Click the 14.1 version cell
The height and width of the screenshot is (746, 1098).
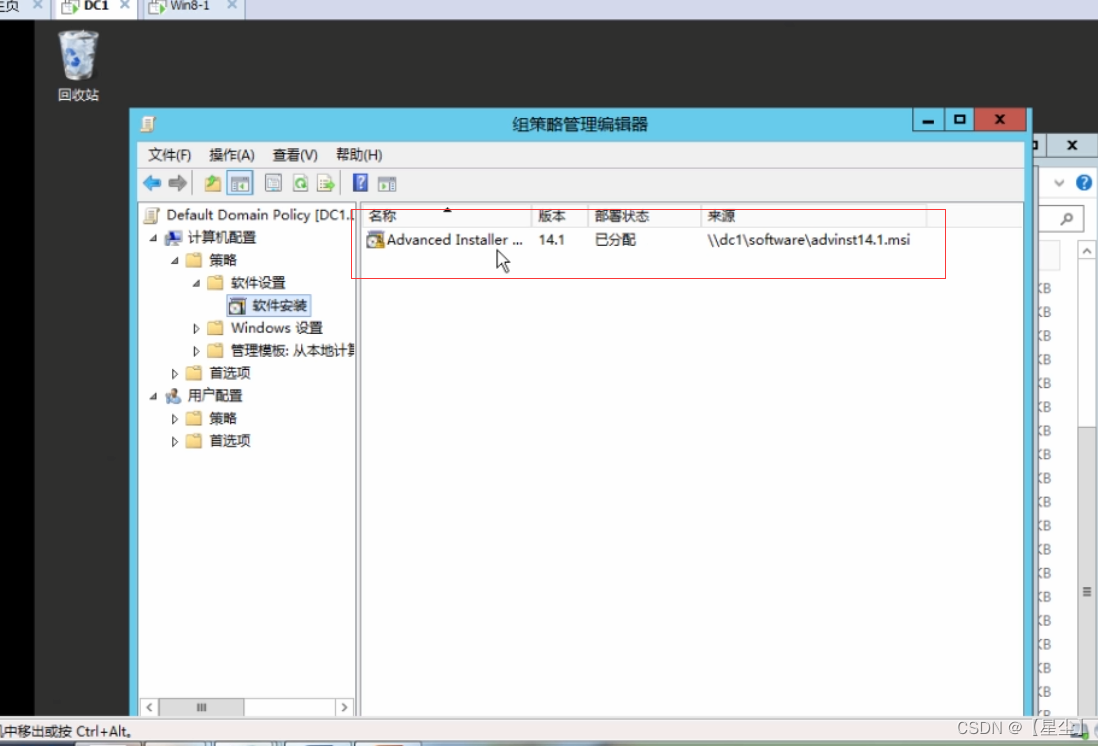pyautogui.click(x=551, y=240)
